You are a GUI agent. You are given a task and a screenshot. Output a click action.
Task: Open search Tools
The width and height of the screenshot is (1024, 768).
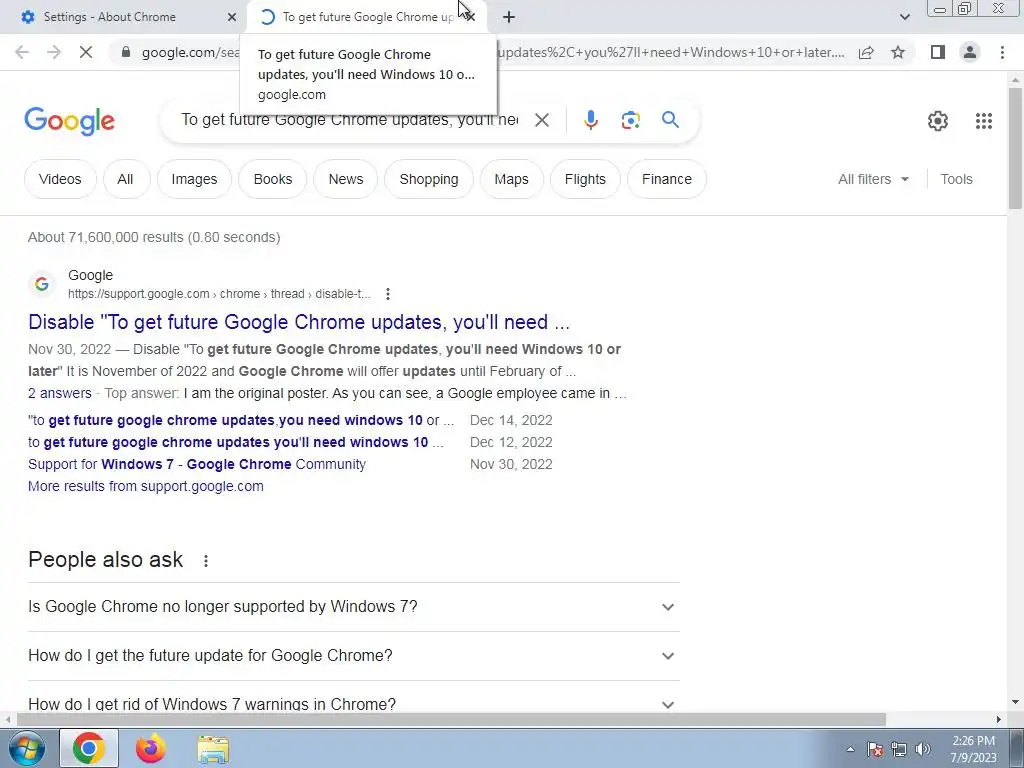[x=956, y=179]
